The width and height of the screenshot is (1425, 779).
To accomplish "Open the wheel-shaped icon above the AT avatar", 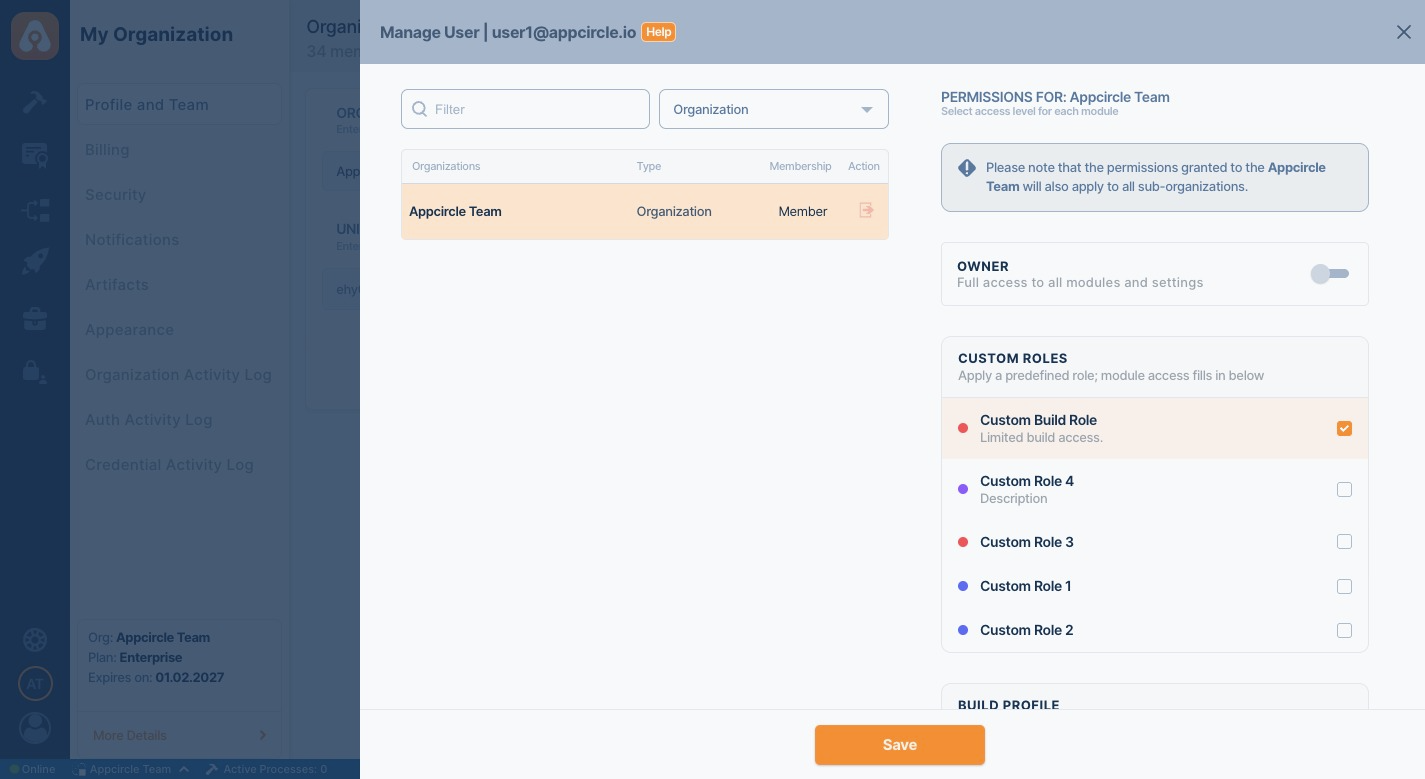I will coord(35,640).
